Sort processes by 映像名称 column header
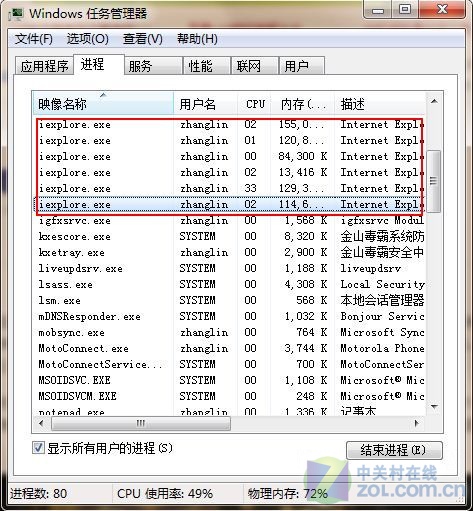 [103, 104]
